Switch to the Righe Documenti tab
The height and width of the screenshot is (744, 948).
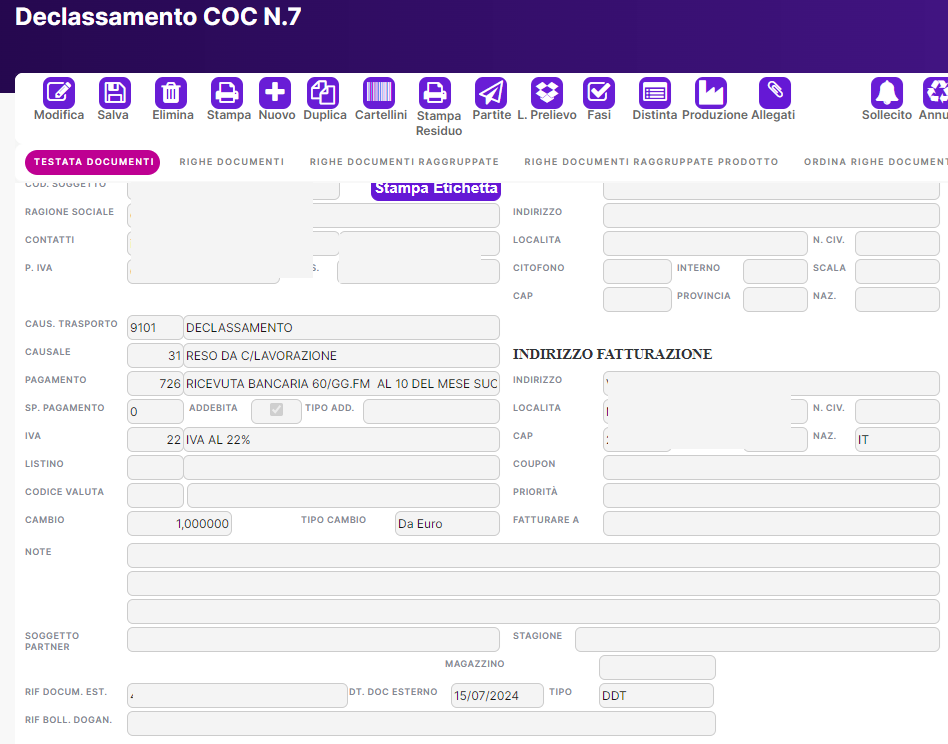(231, 160)
